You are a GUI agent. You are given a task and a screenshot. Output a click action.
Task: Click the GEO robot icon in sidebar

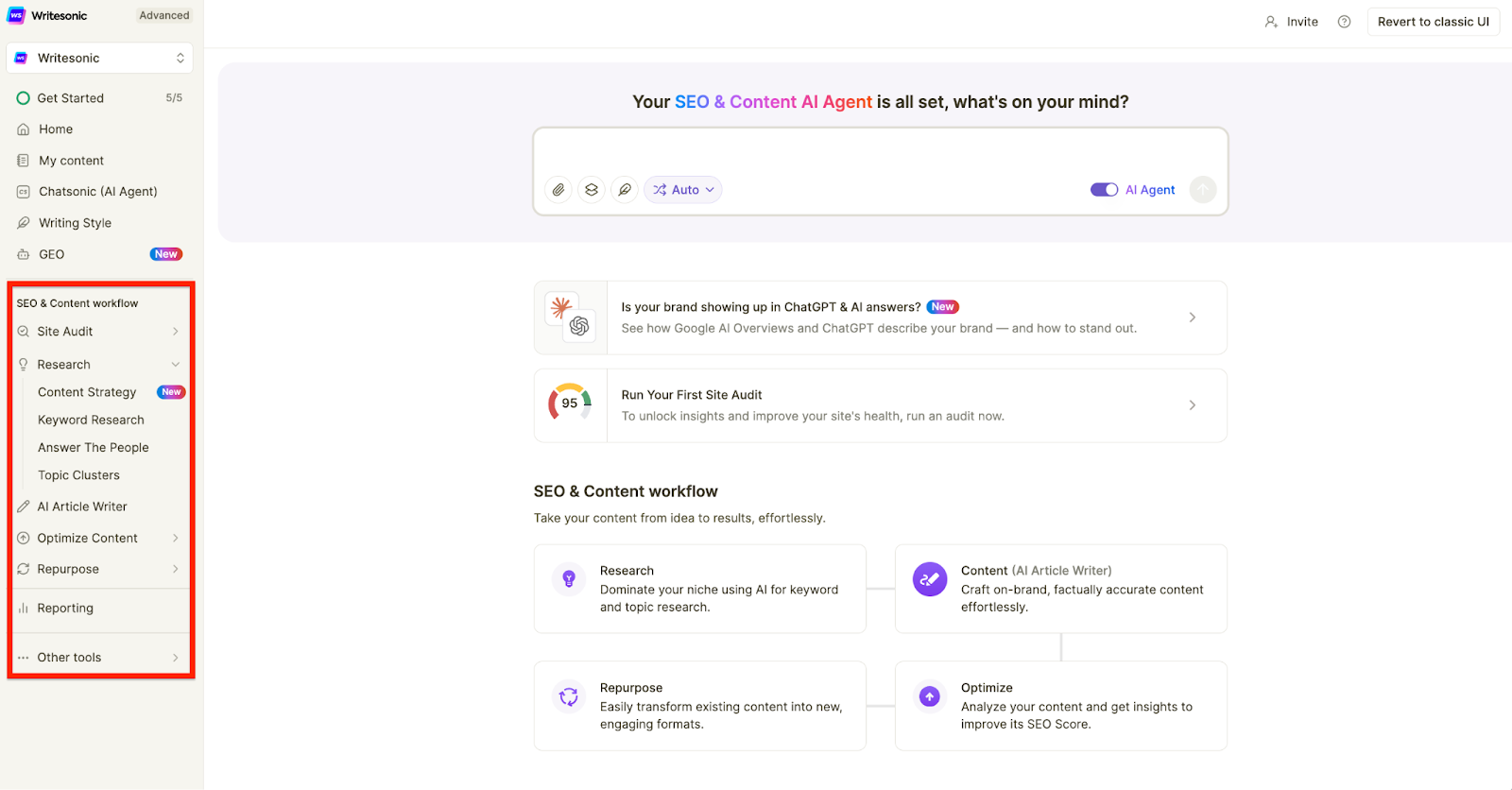24,254
